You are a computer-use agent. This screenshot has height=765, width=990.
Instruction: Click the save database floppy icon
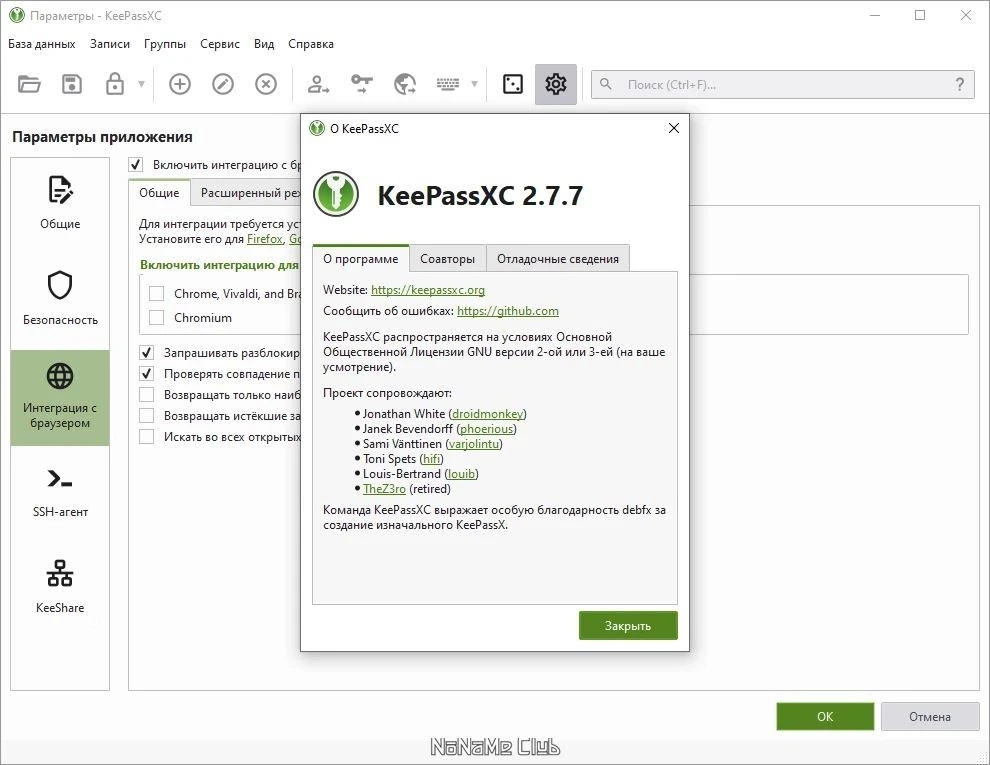[x=72, y=84]
